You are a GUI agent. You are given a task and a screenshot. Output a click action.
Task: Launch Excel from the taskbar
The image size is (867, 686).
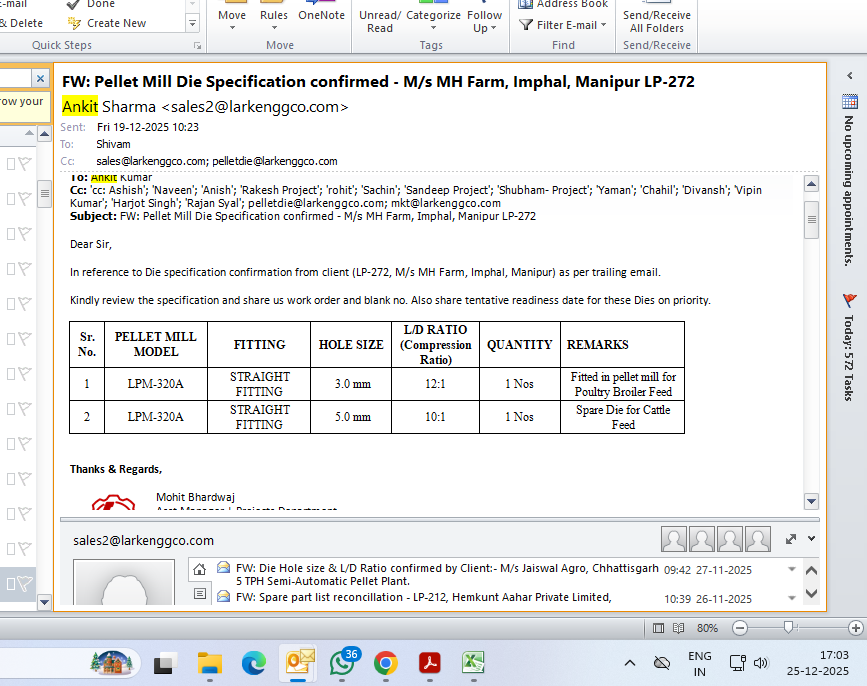click(473, 663)
